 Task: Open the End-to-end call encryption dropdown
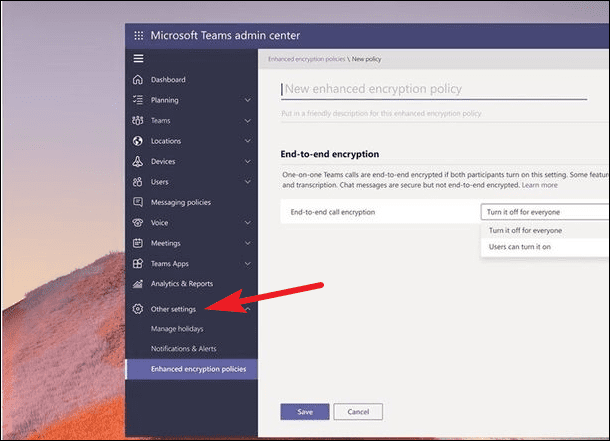tap(545, 212)
